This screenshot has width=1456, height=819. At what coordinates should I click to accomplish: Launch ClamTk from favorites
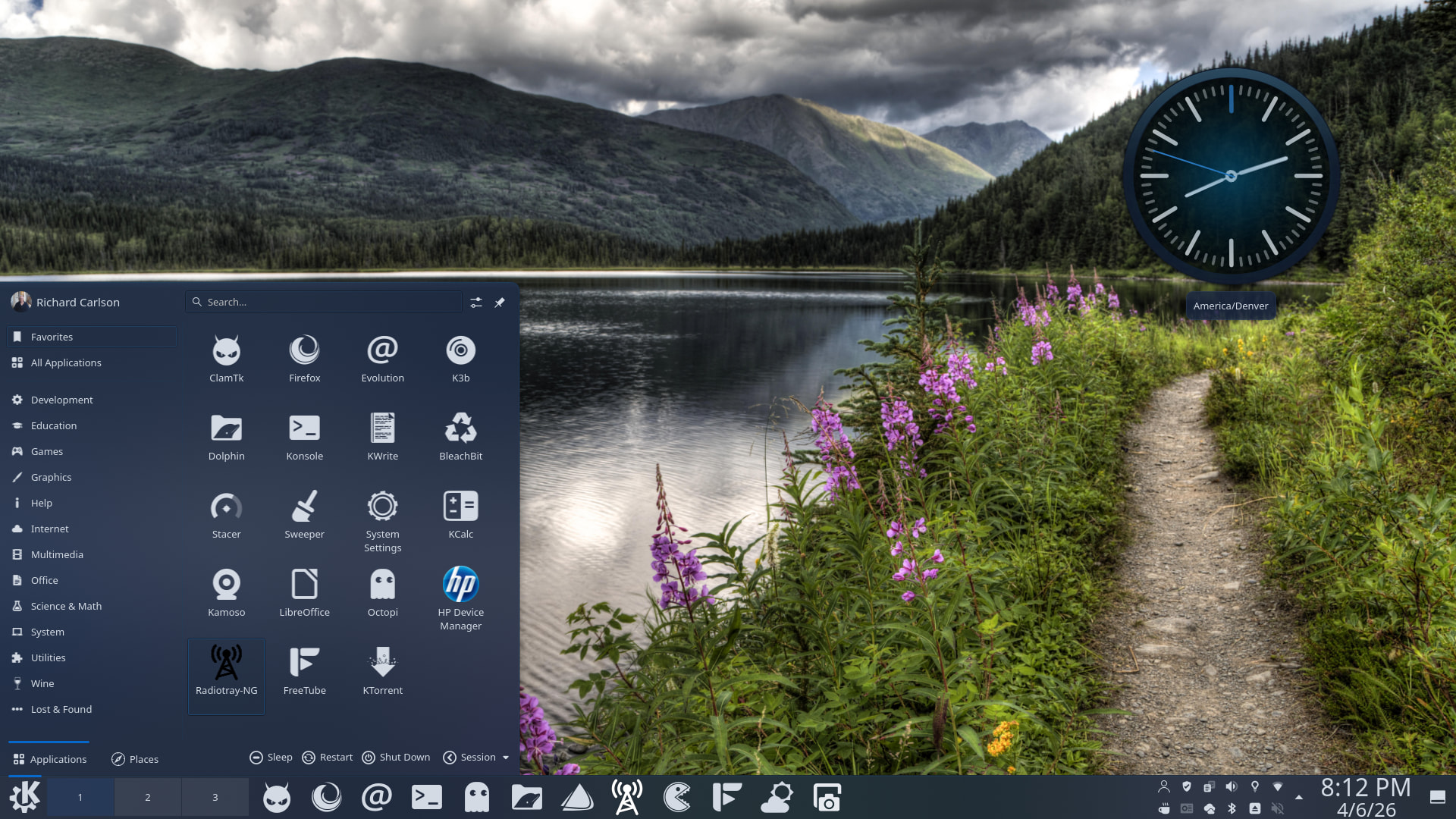[x=226, y=358]
